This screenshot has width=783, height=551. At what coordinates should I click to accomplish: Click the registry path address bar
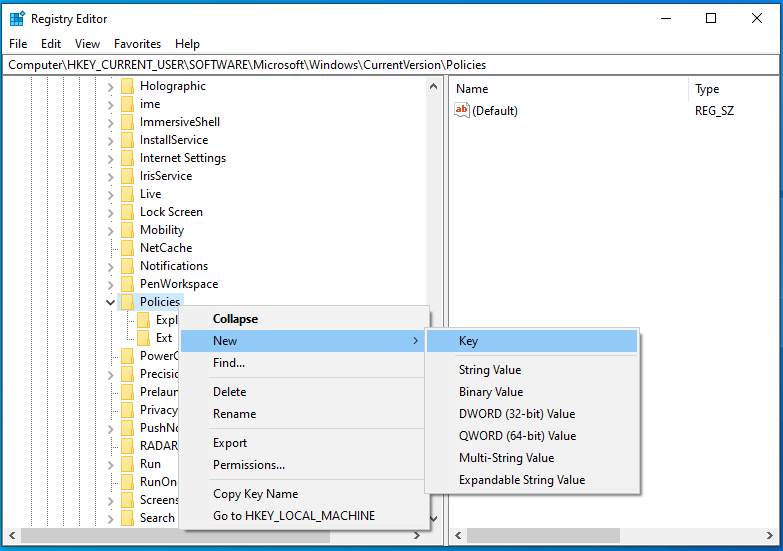pyautogui.click(x=391, y=65)
